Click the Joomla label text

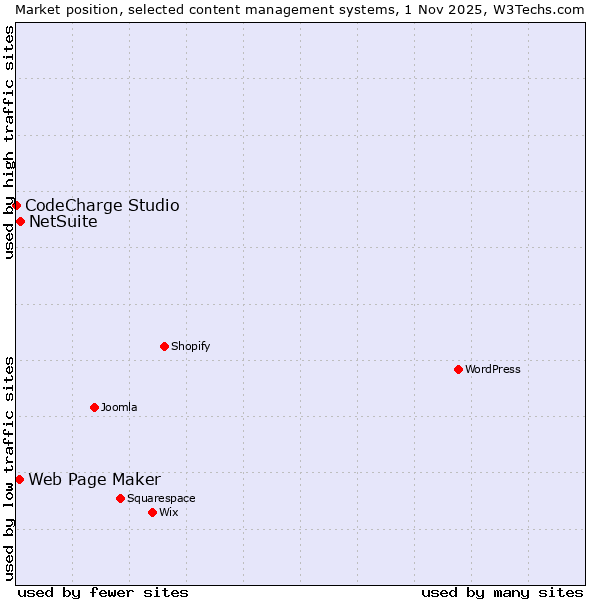119,407
